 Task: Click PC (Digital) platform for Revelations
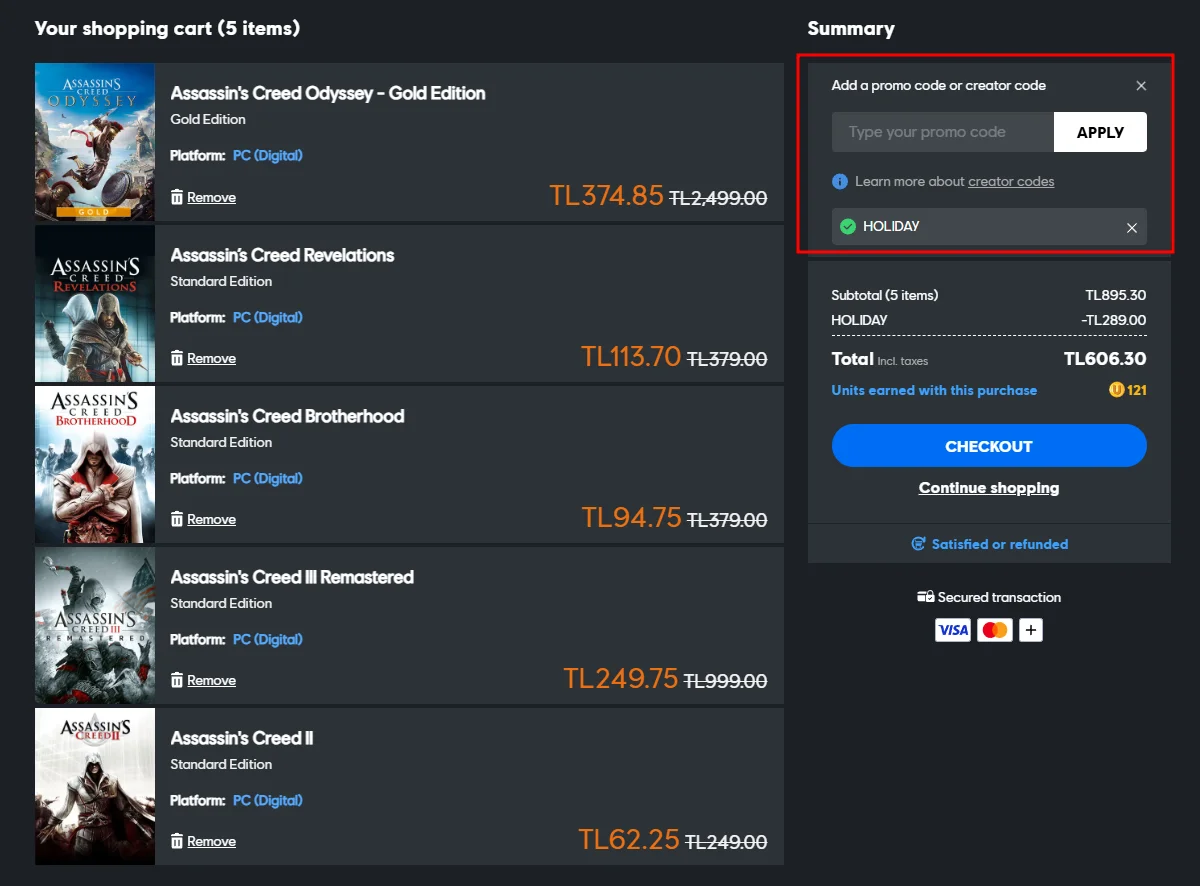268,317
